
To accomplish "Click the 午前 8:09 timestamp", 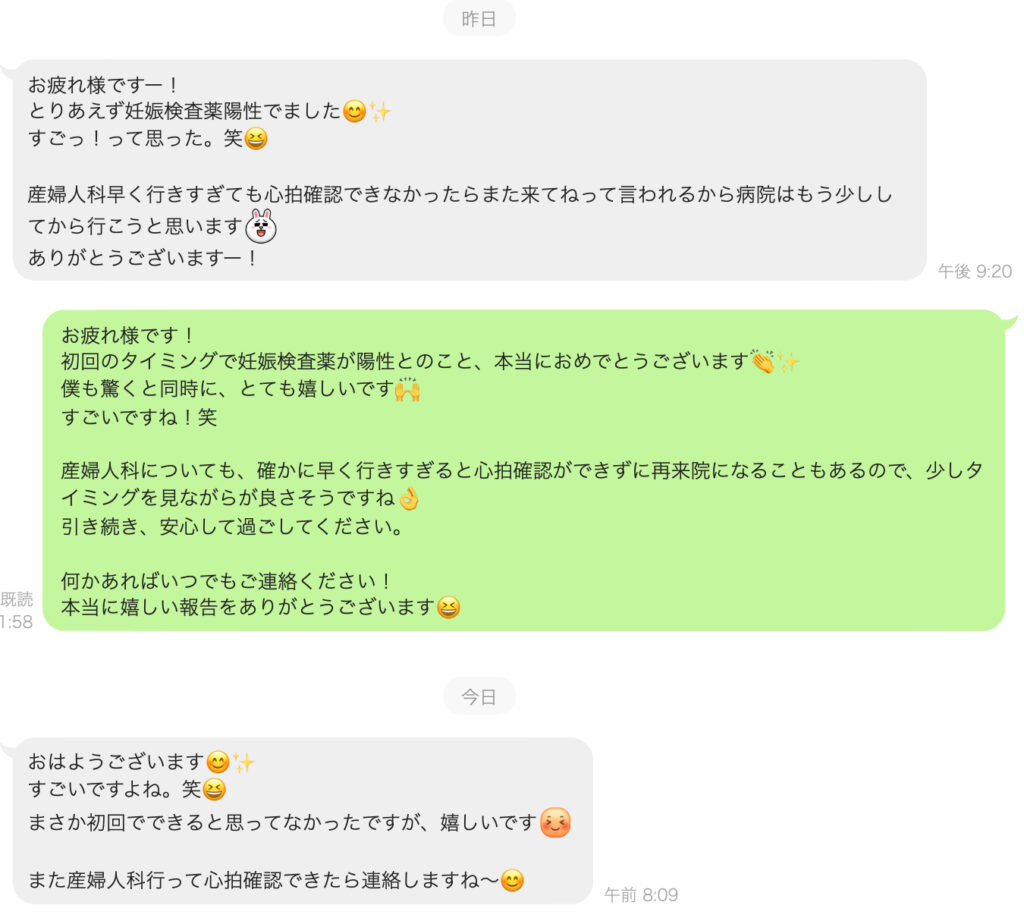I will [641, 894].
